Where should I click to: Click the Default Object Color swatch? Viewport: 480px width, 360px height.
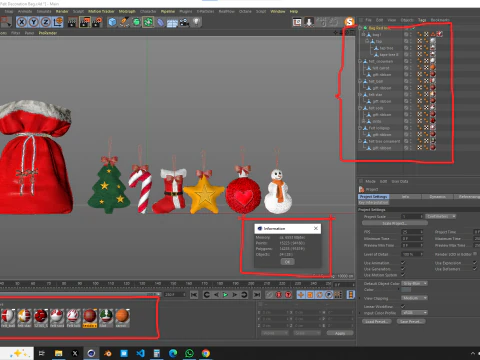tap(406, 290)
